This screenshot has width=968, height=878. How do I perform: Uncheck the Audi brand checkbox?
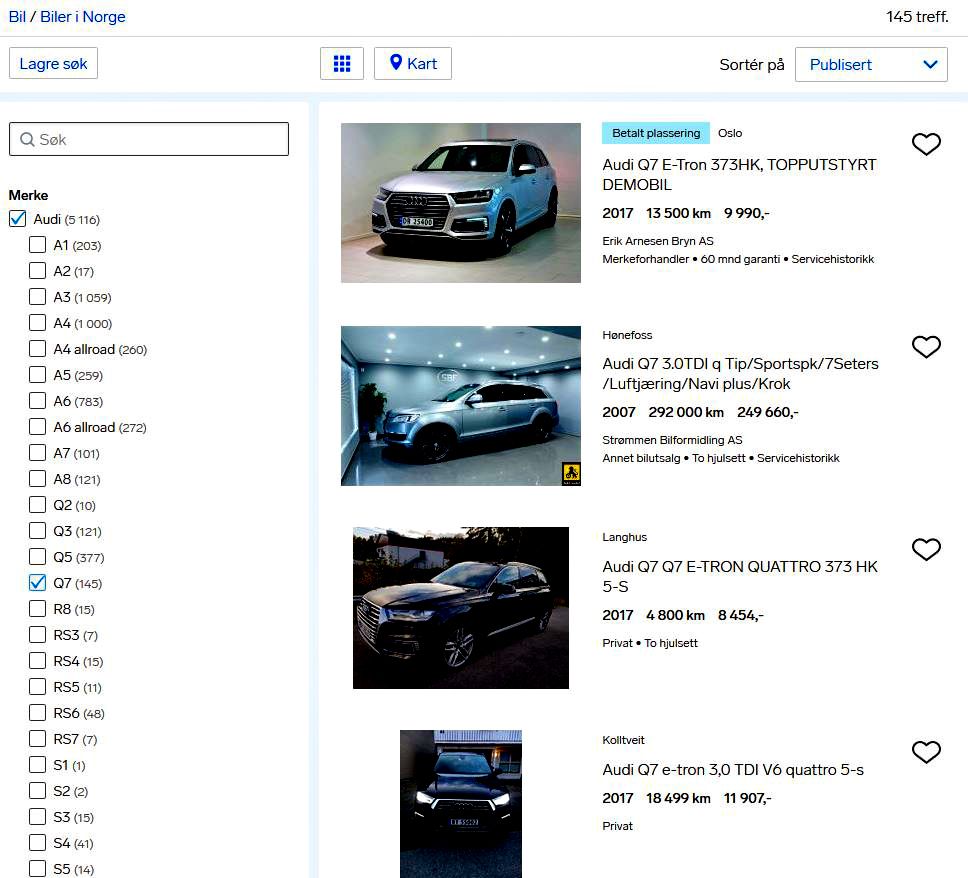pyautogui.click(x=18, y=219)
